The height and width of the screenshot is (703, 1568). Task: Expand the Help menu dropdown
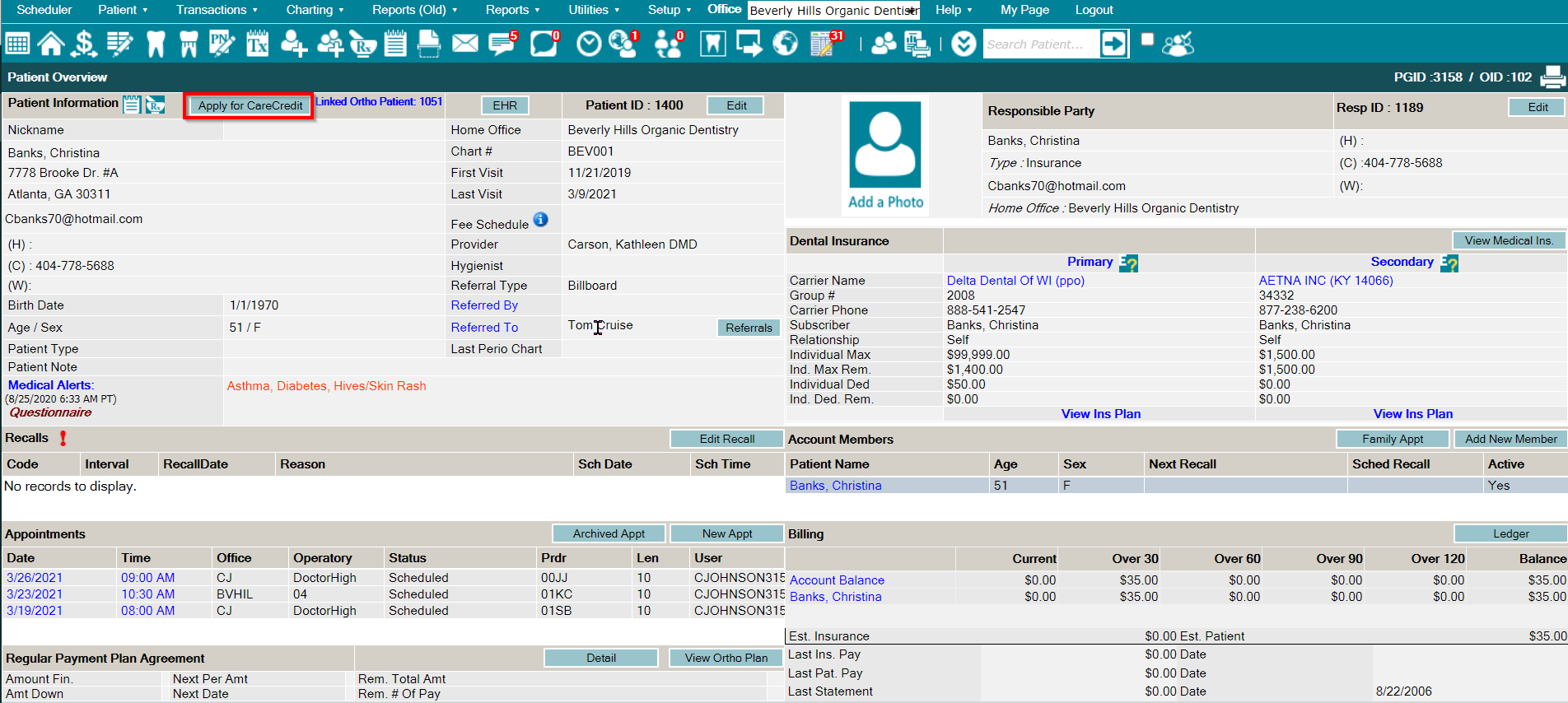tap(954, 10)
